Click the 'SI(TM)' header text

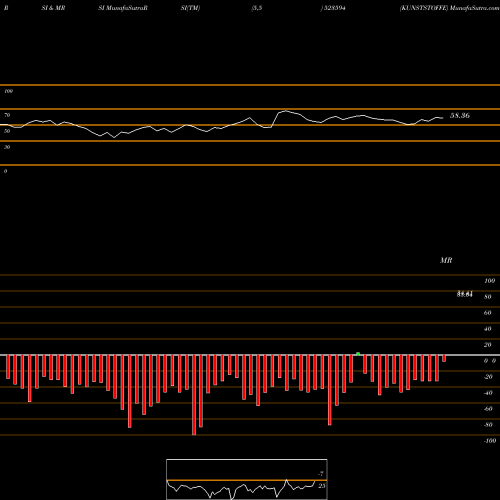point(191,8)
